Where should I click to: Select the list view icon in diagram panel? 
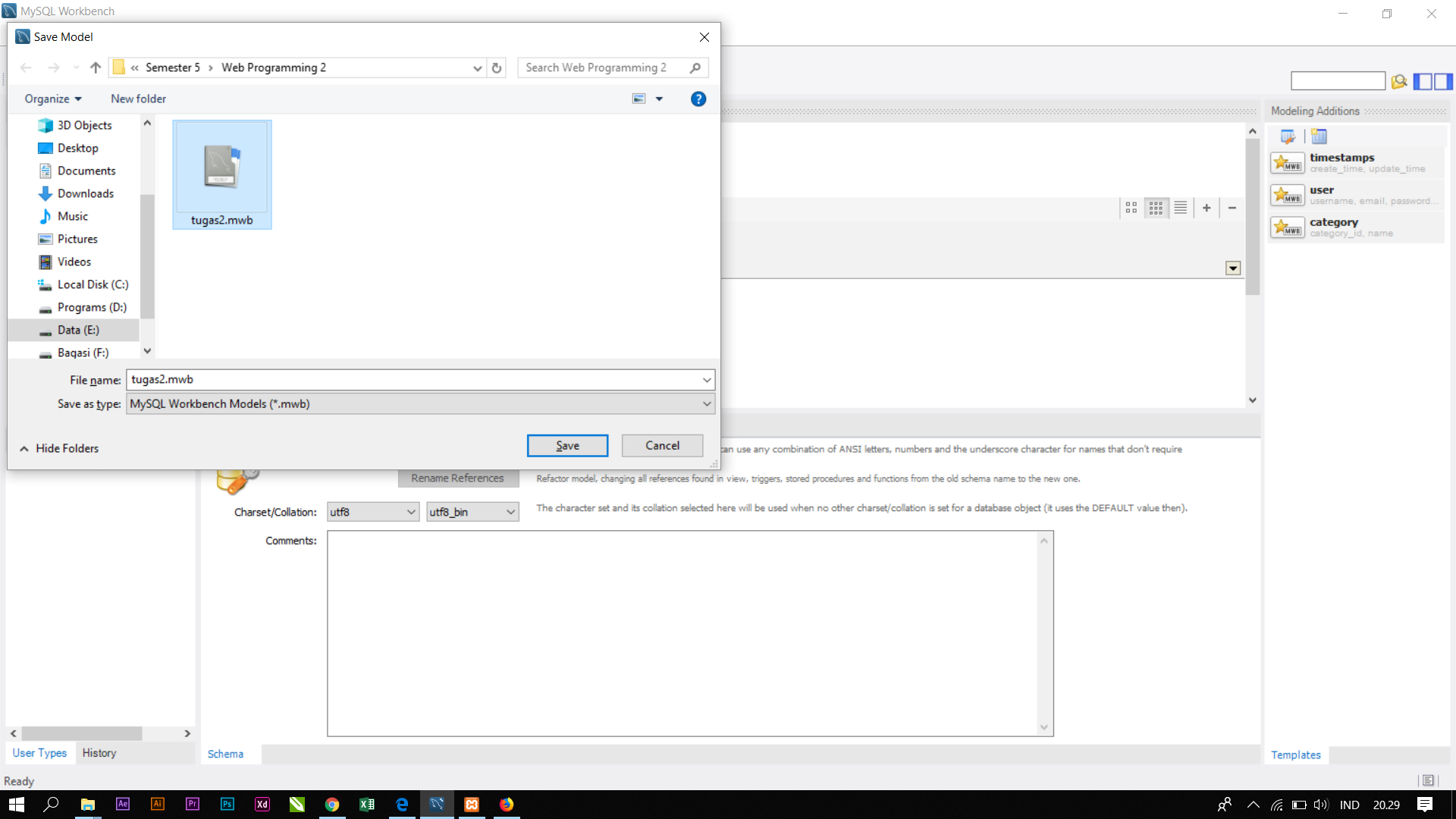tap(1181, 208)
